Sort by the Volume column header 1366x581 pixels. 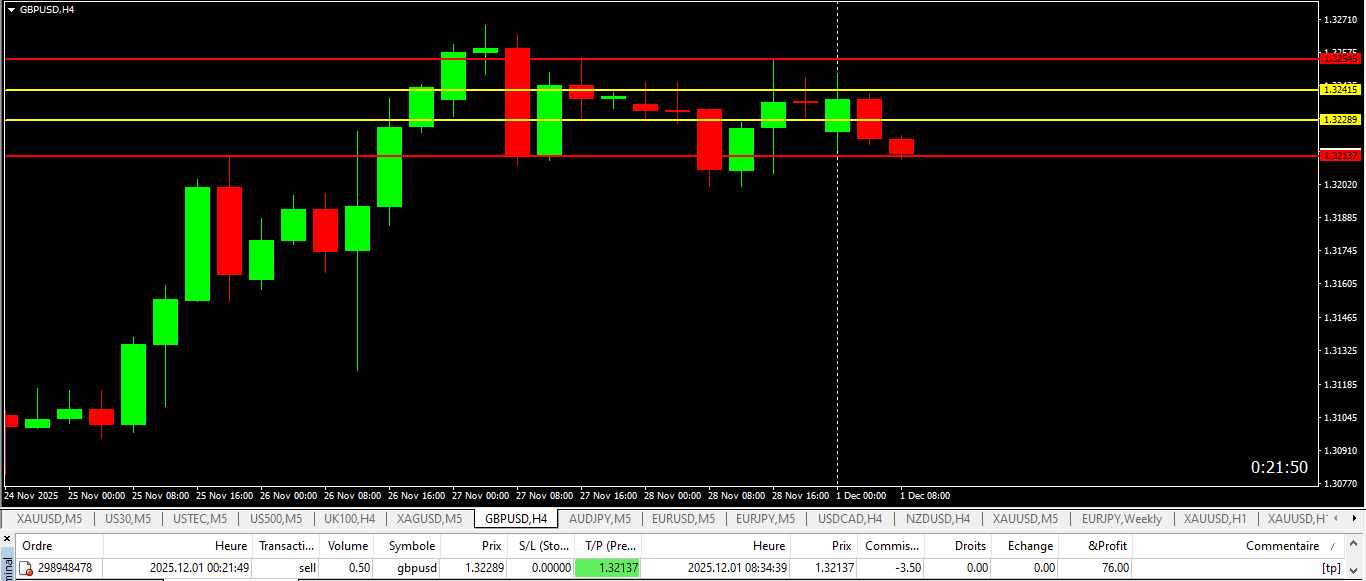click(x=348, y=546)
